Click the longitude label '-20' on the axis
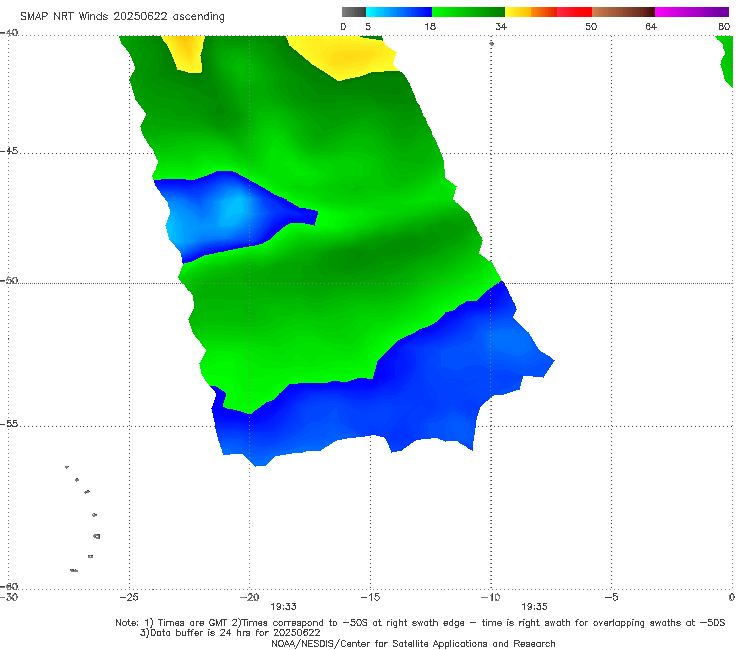The width and height of the screenshot is (740, 650). (249, 597)
